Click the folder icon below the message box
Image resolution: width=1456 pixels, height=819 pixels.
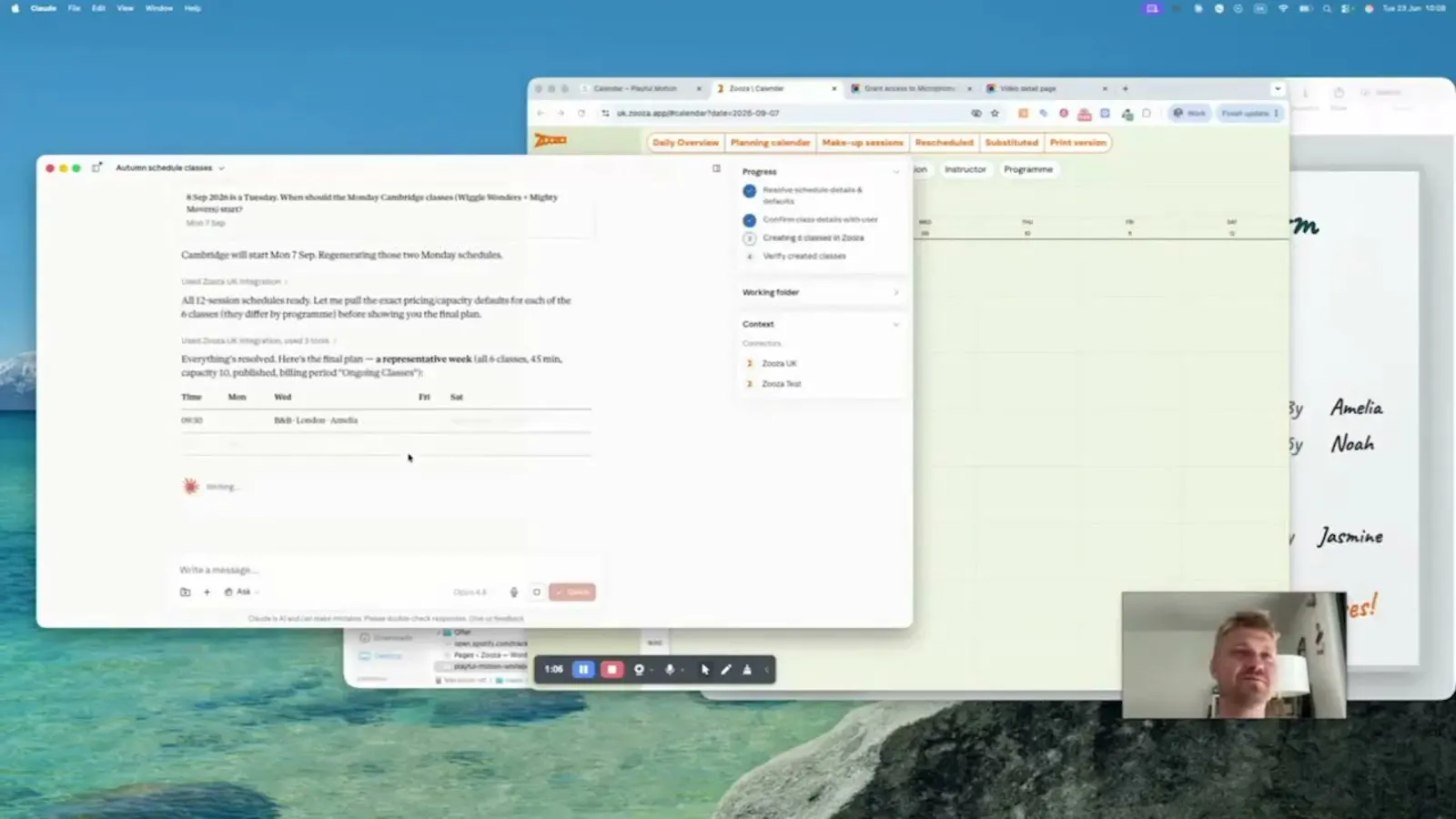(186, 591)
